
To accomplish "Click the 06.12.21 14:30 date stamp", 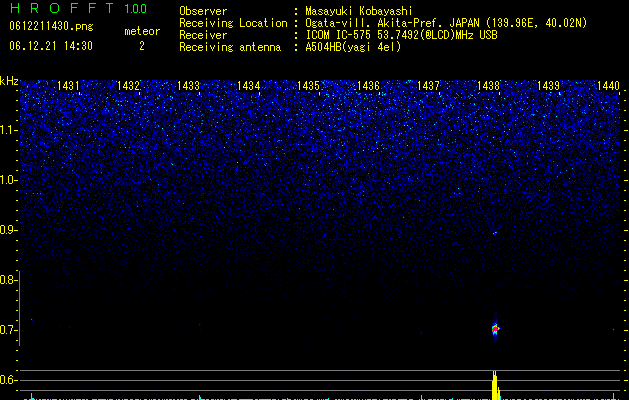I will 51,46.
